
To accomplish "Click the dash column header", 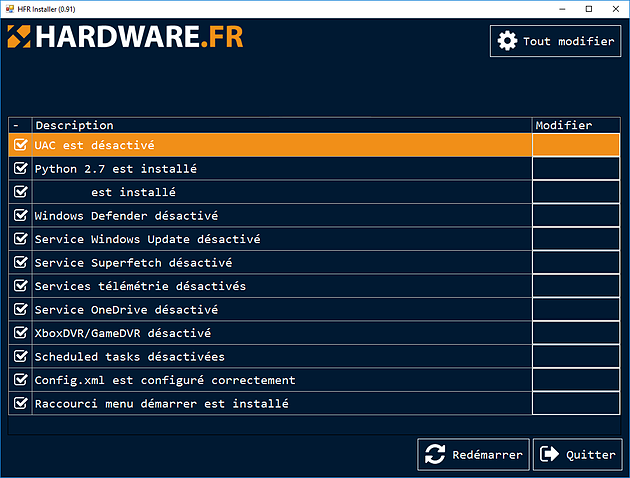I will pos(20,125).
